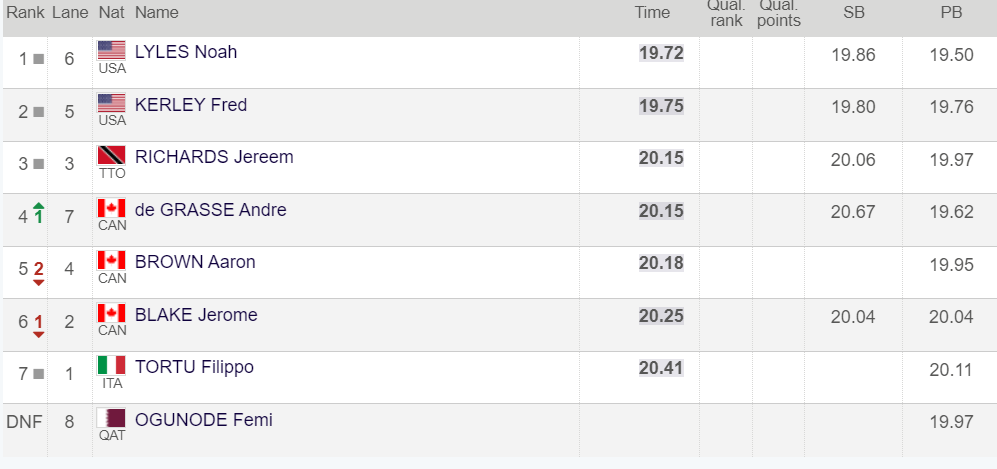Click the Trinidad and Tobago flag icon

click(x=111, y=156)
